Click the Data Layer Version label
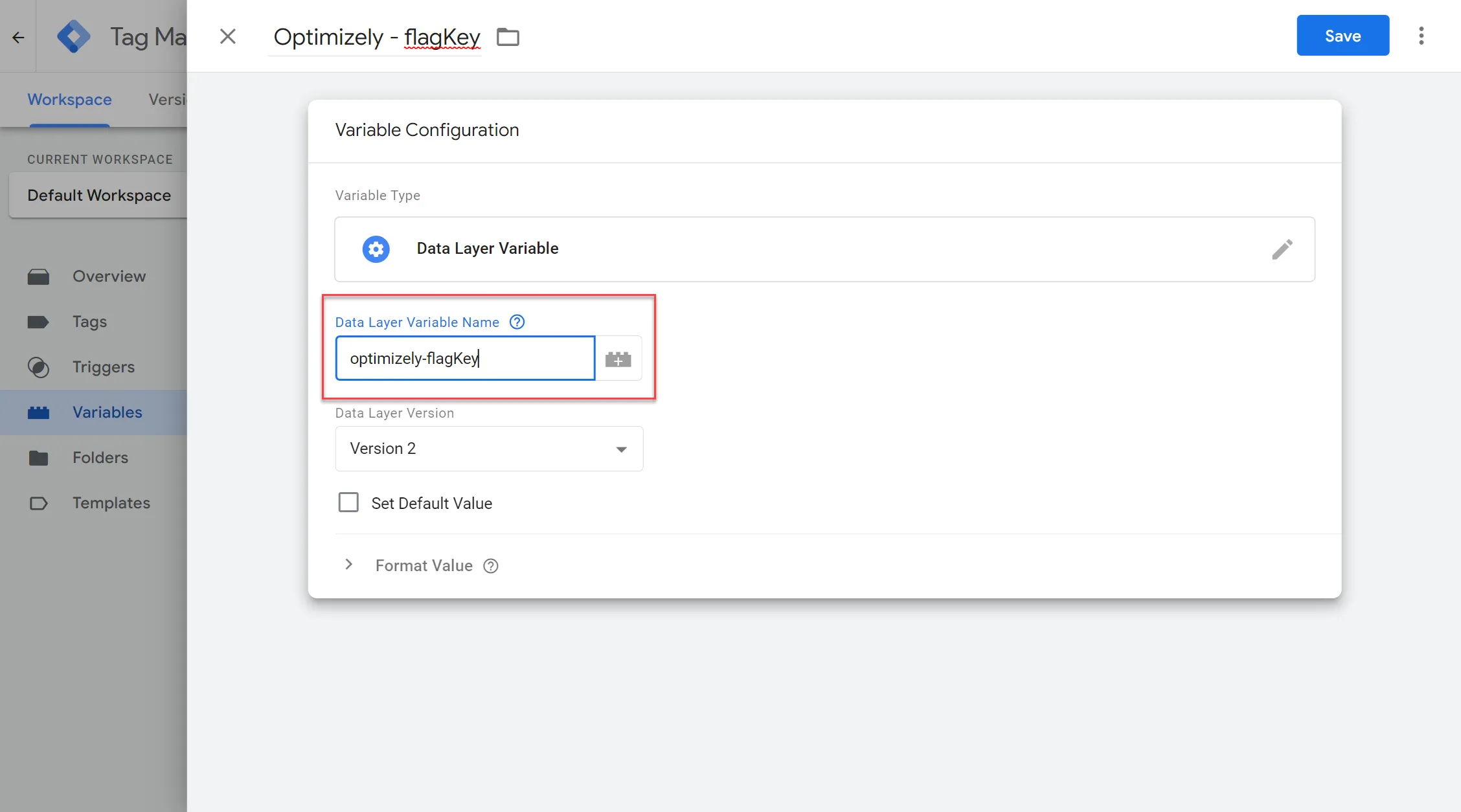 click(x=394, y=412)
